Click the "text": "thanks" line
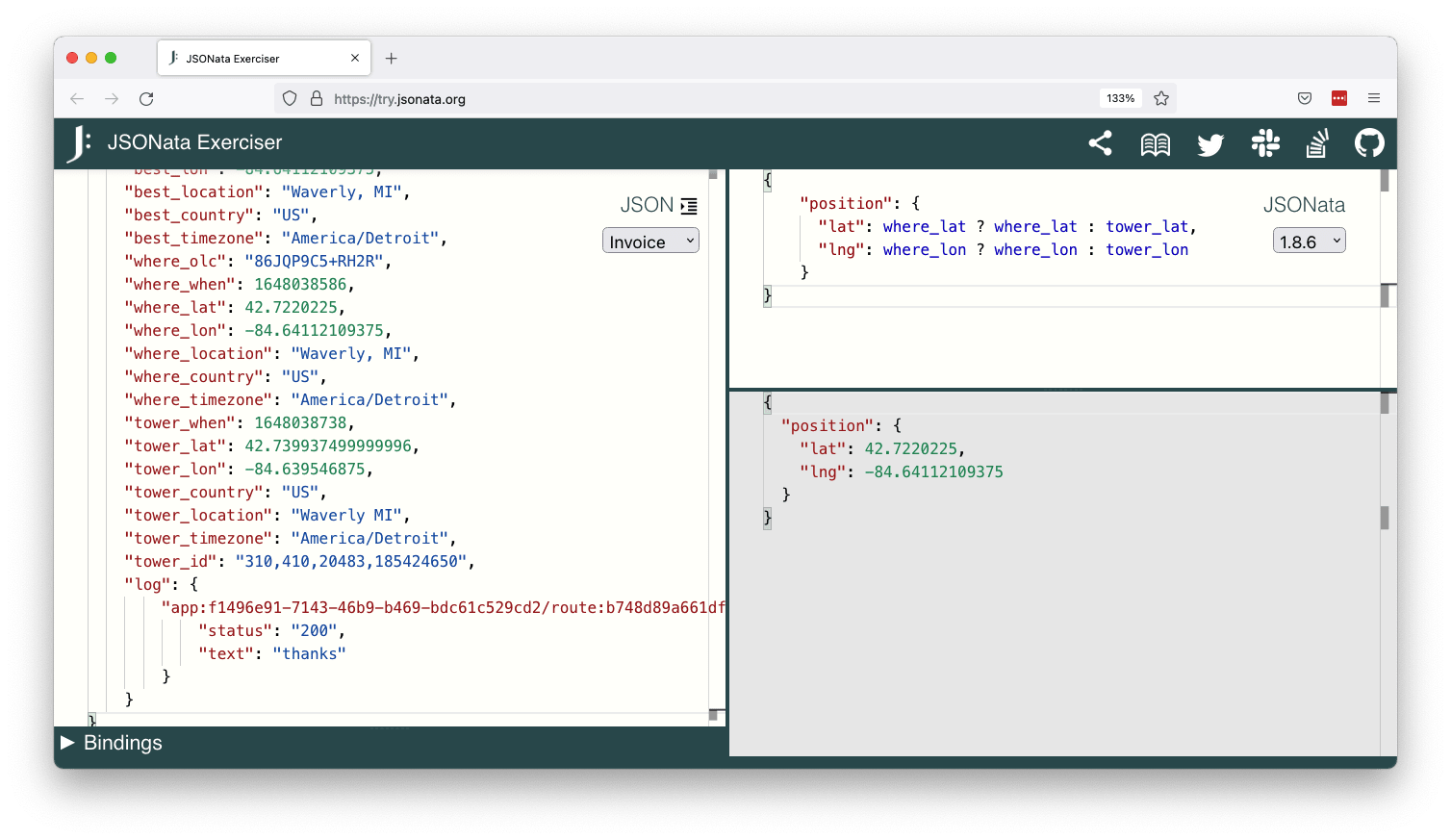This screenshot has height=840, width=1451. pos(271,654)
